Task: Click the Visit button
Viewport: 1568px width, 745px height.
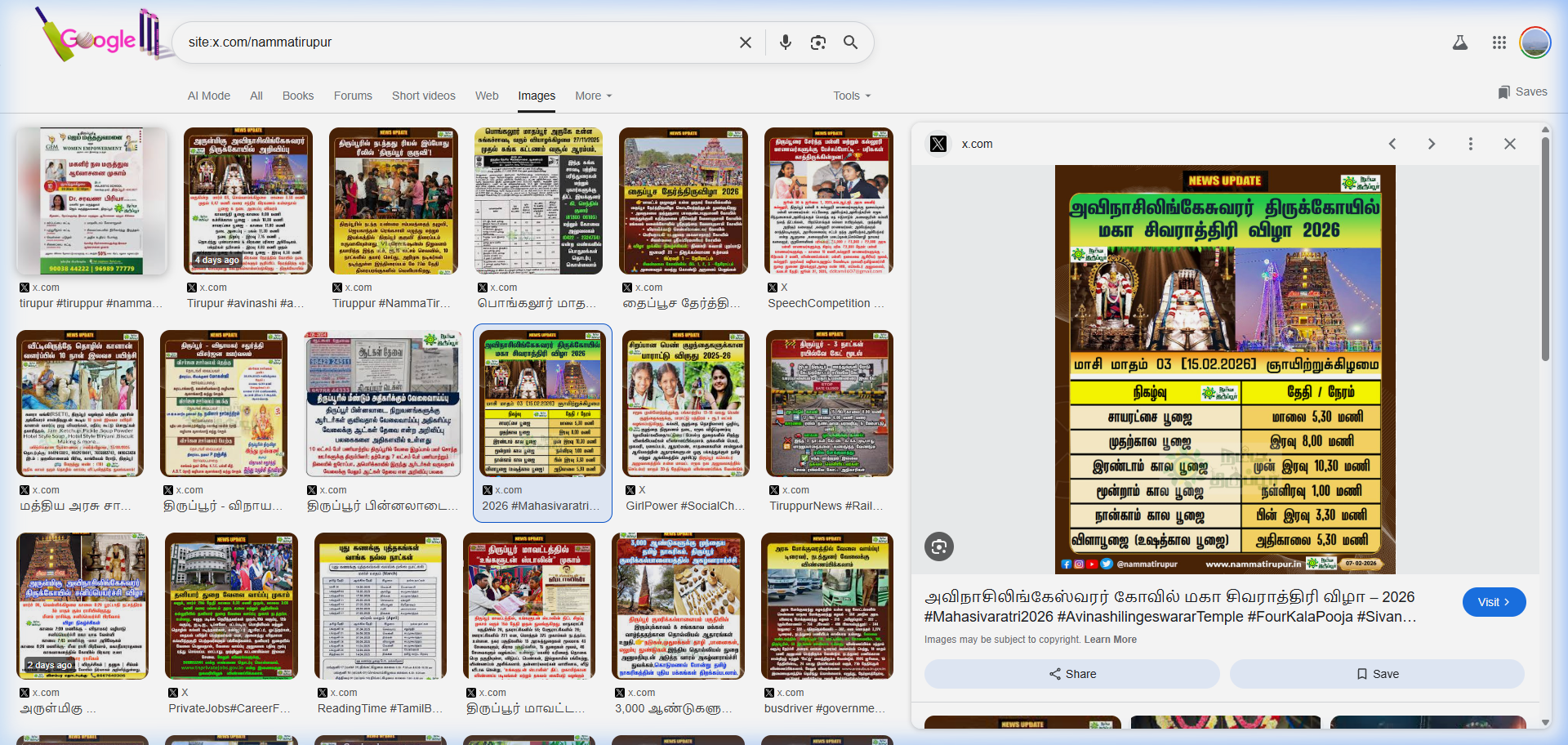Action: click(x=1493, y=602)
